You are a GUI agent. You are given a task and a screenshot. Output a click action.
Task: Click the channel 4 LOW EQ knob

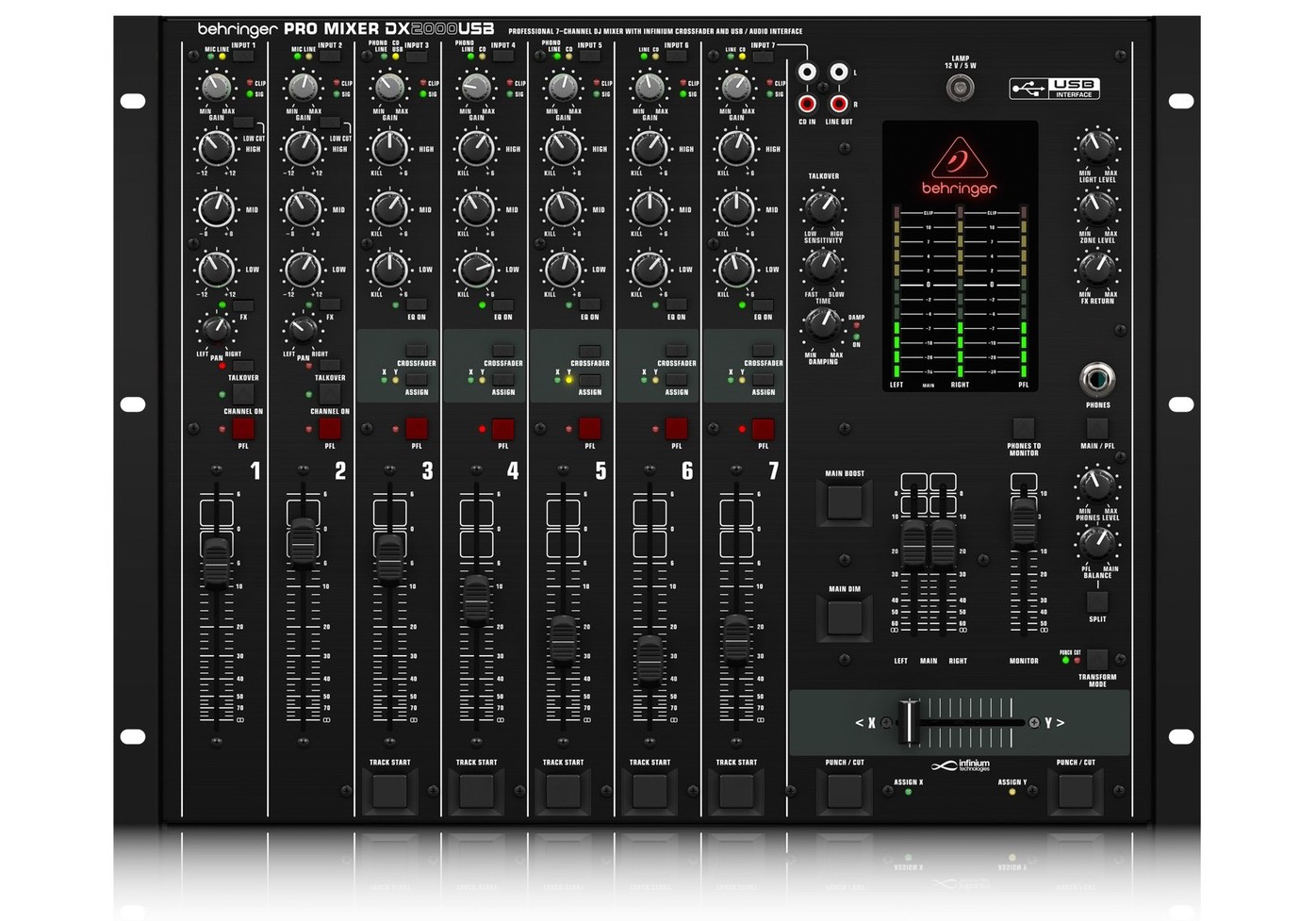[x=476, y=270]
